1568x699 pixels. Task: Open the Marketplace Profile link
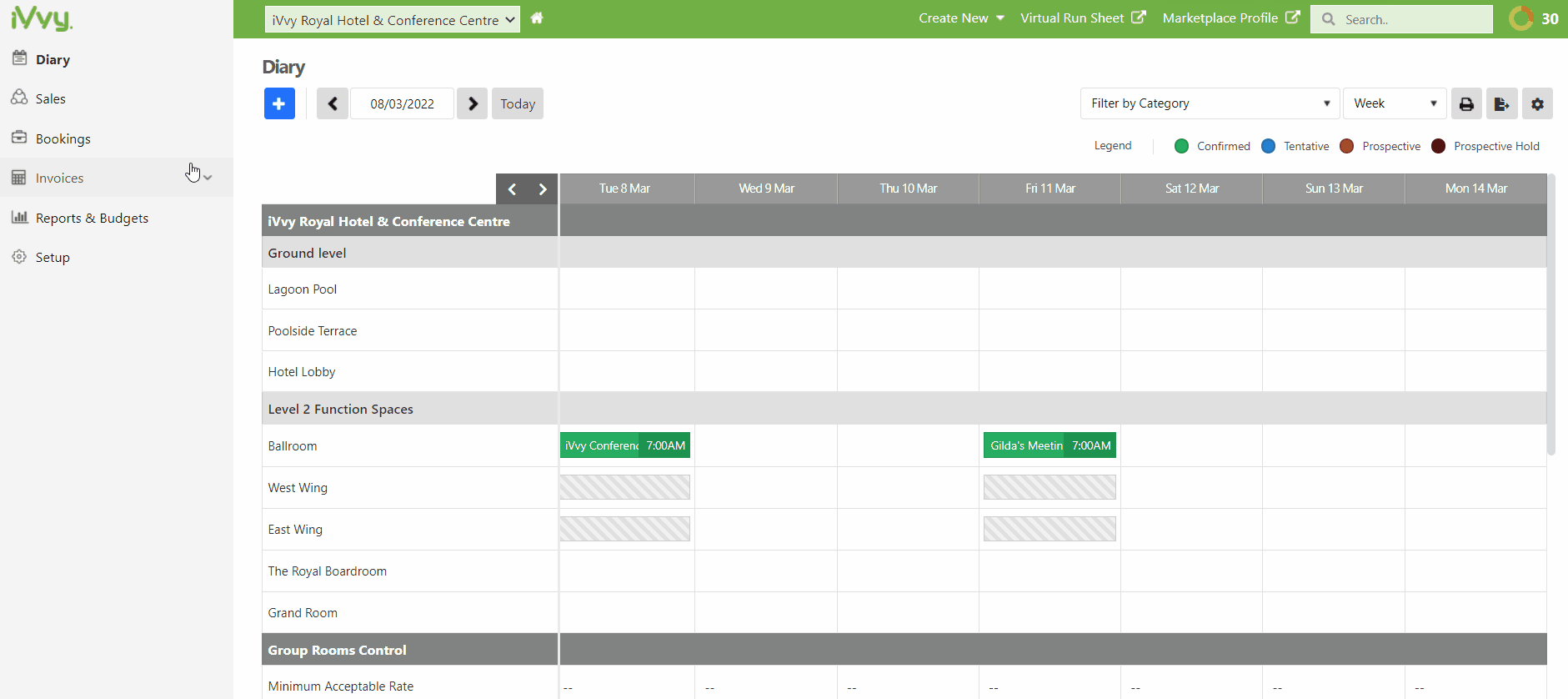1220,18
